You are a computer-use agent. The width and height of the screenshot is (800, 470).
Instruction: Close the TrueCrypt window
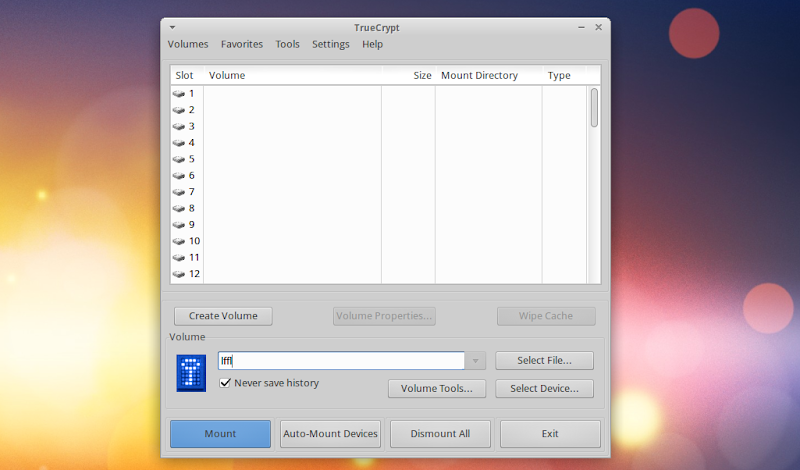click(x=598, y=28)
